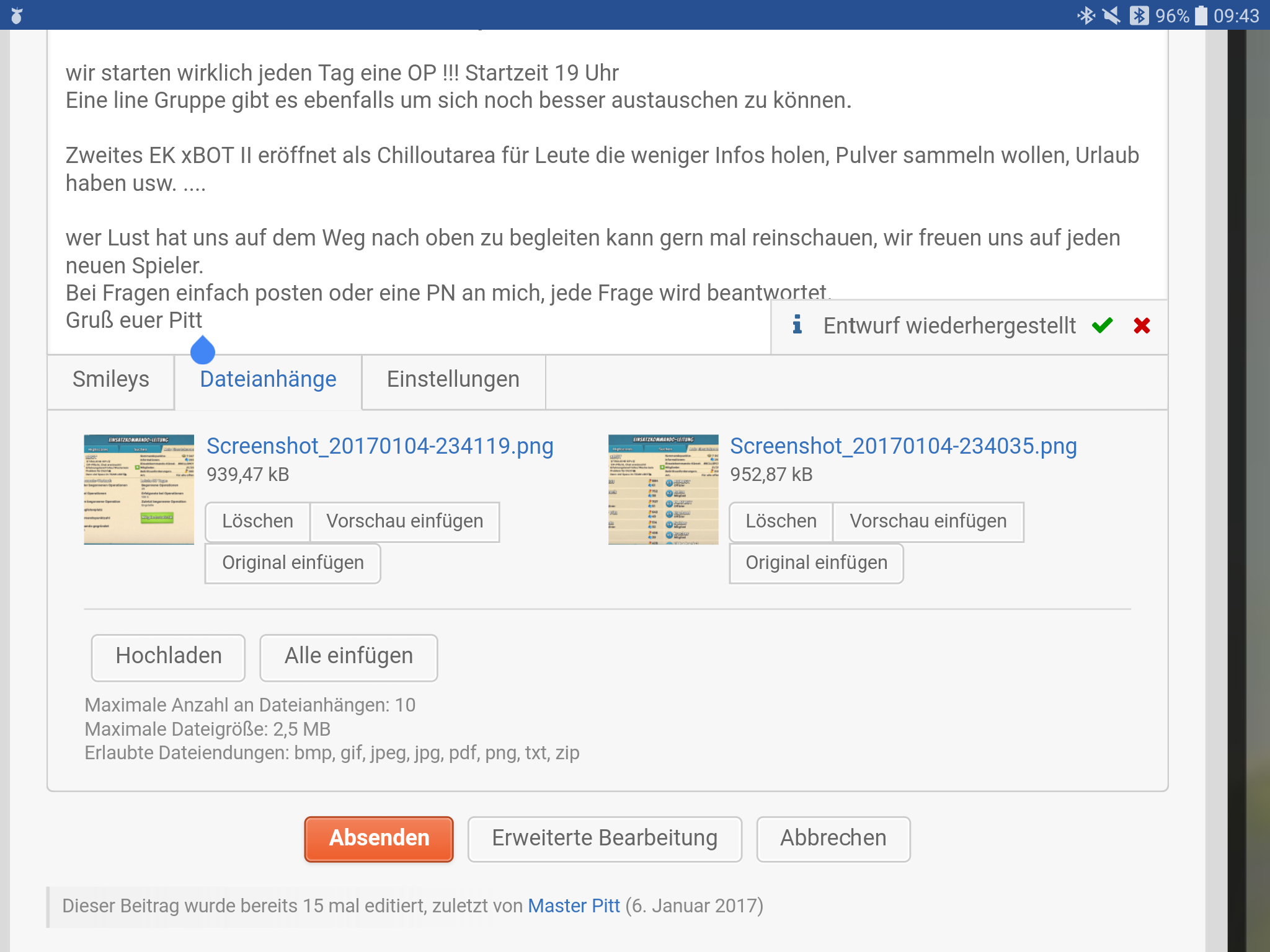1270x952 pixels.
Task: Open the Einstellungen tab
Action: point(453,379)
